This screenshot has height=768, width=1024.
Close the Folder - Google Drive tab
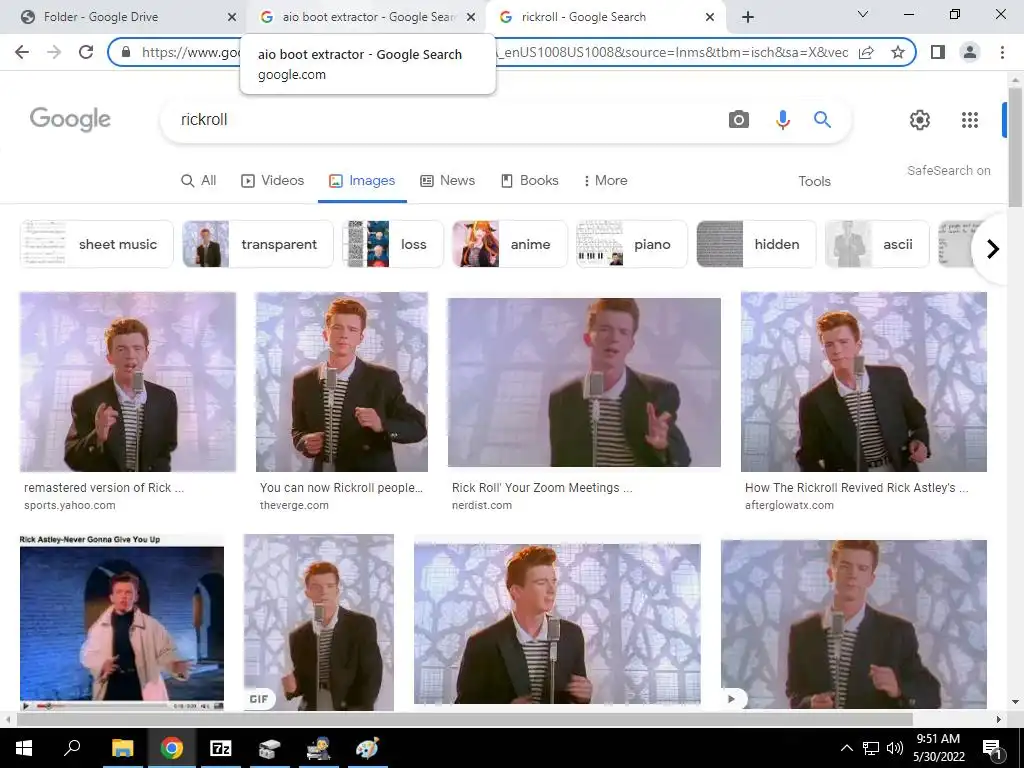(x=231, y=17)
